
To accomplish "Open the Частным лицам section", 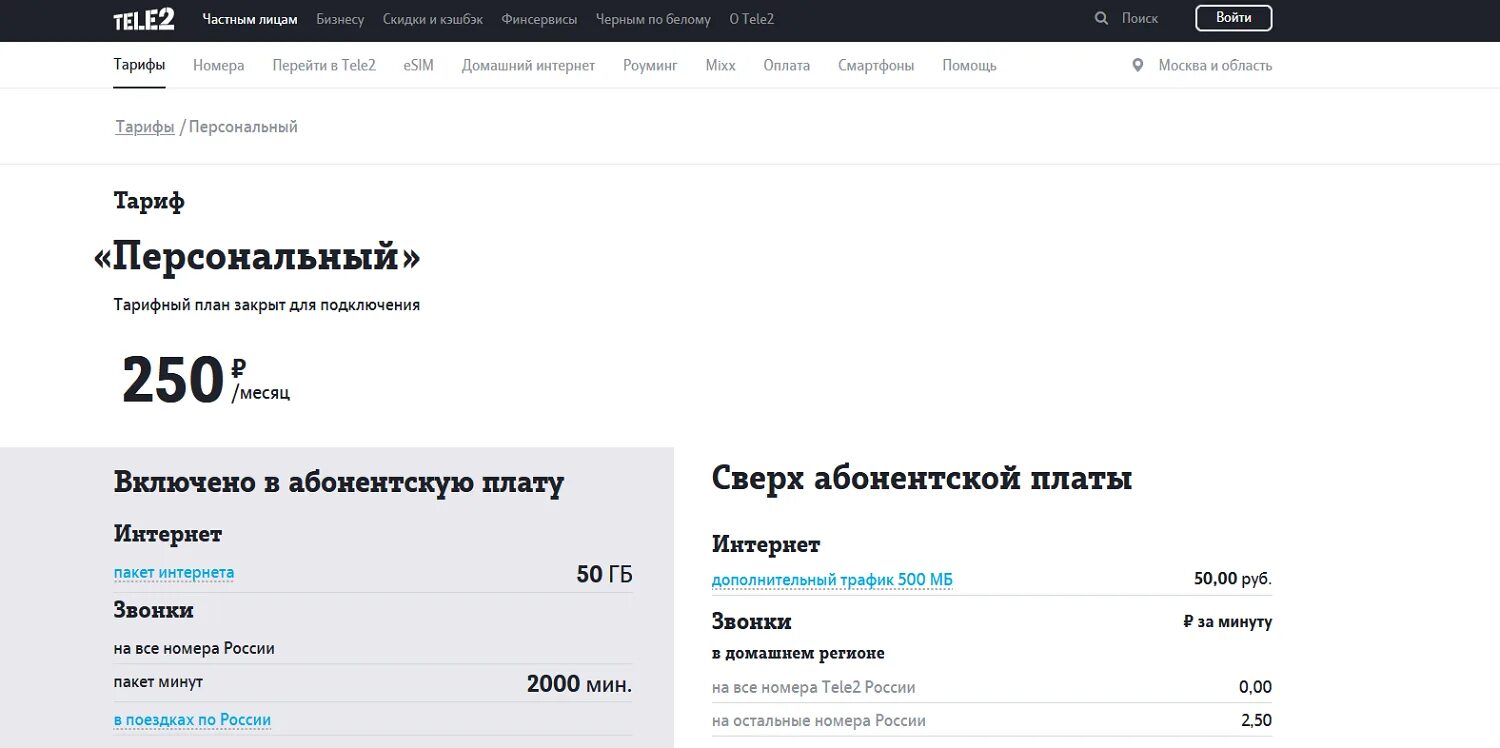I will 250,19.
